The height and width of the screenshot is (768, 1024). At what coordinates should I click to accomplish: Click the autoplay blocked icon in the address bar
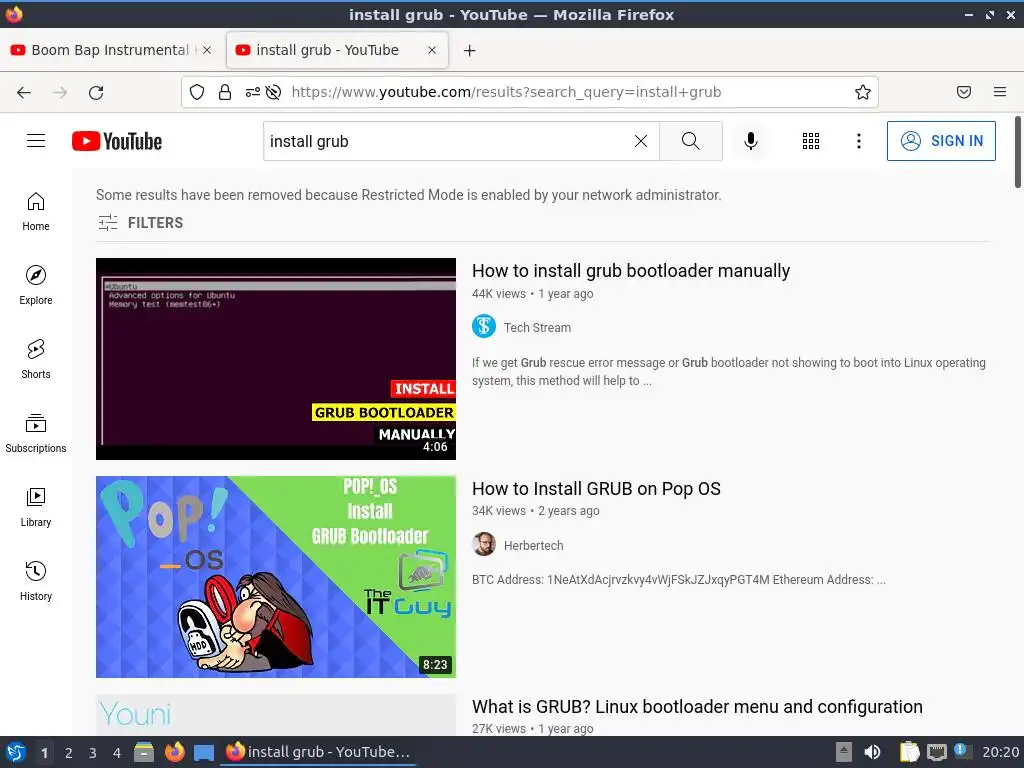pyautogui.click(x=274, y=92)
